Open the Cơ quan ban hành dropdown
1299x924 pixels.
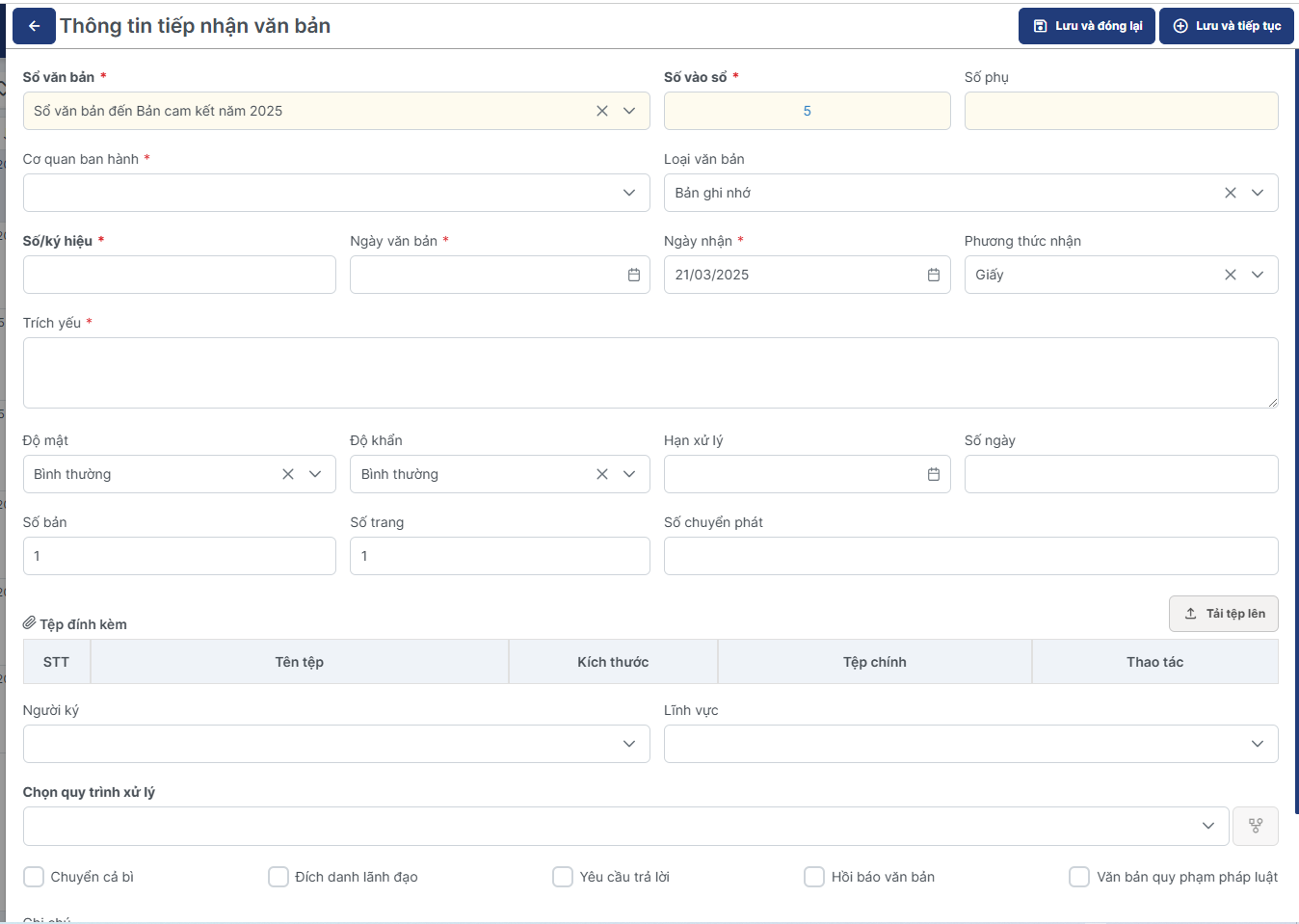(629, 193)
